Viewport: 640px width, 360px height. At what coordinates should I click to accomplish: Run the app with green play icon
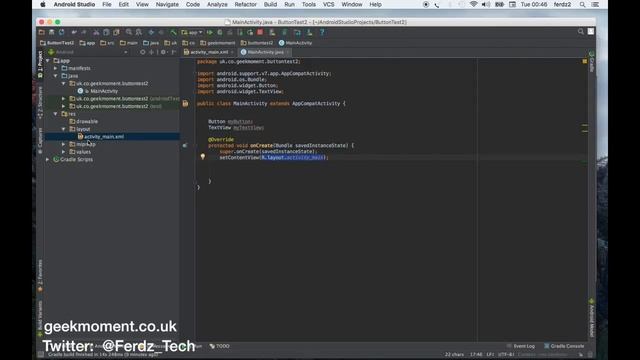tap(210, 32)
